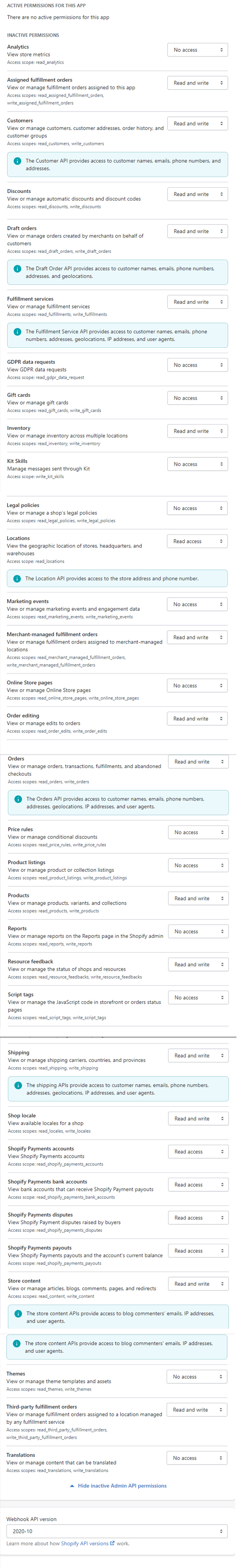The image size is (241, 1568).
Task: Click info icon in Draft Order API banner
Action: coord(18,268)
